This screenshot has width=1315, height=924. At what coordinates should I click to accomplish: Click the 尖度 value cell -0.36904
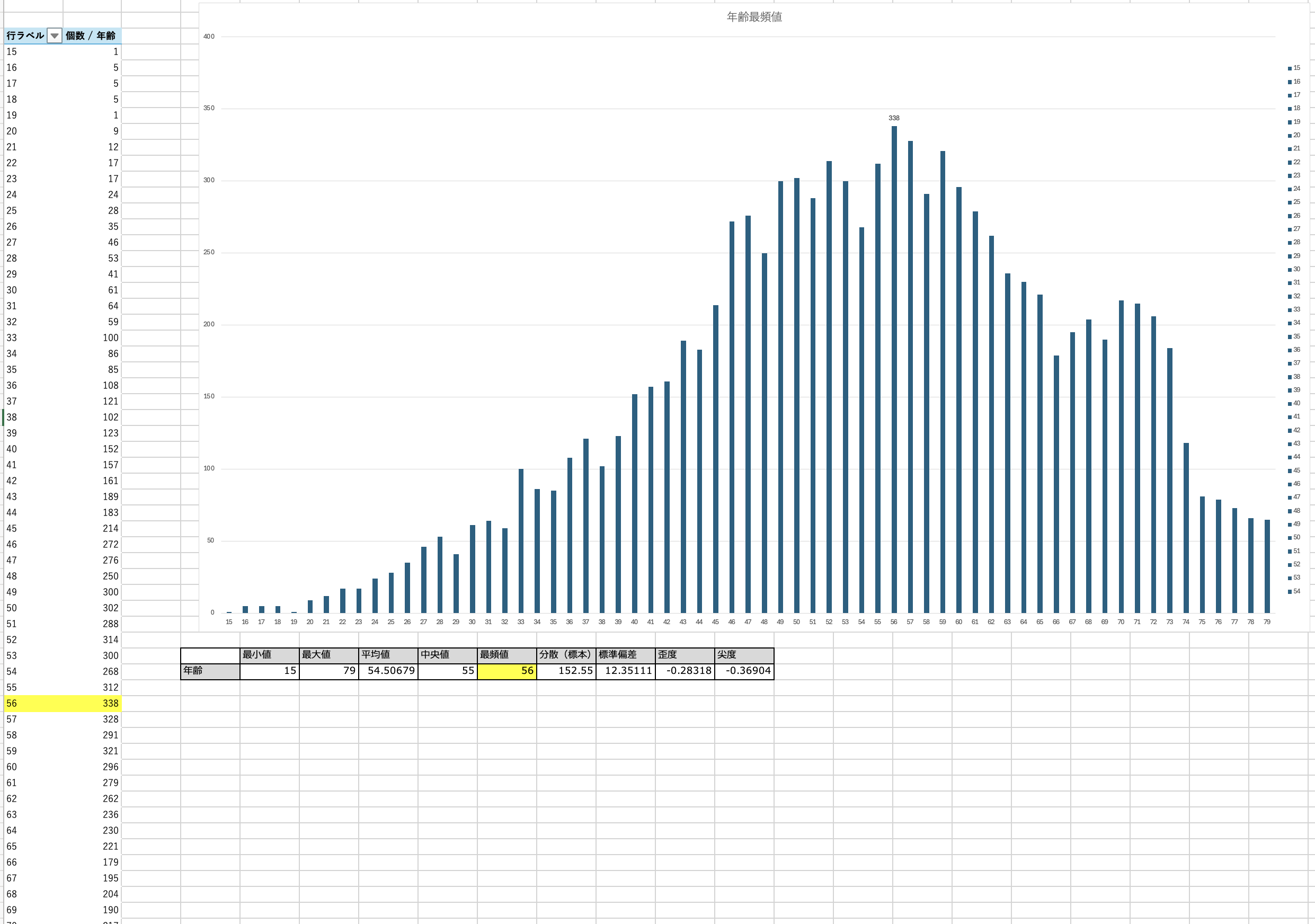point(744,671)
